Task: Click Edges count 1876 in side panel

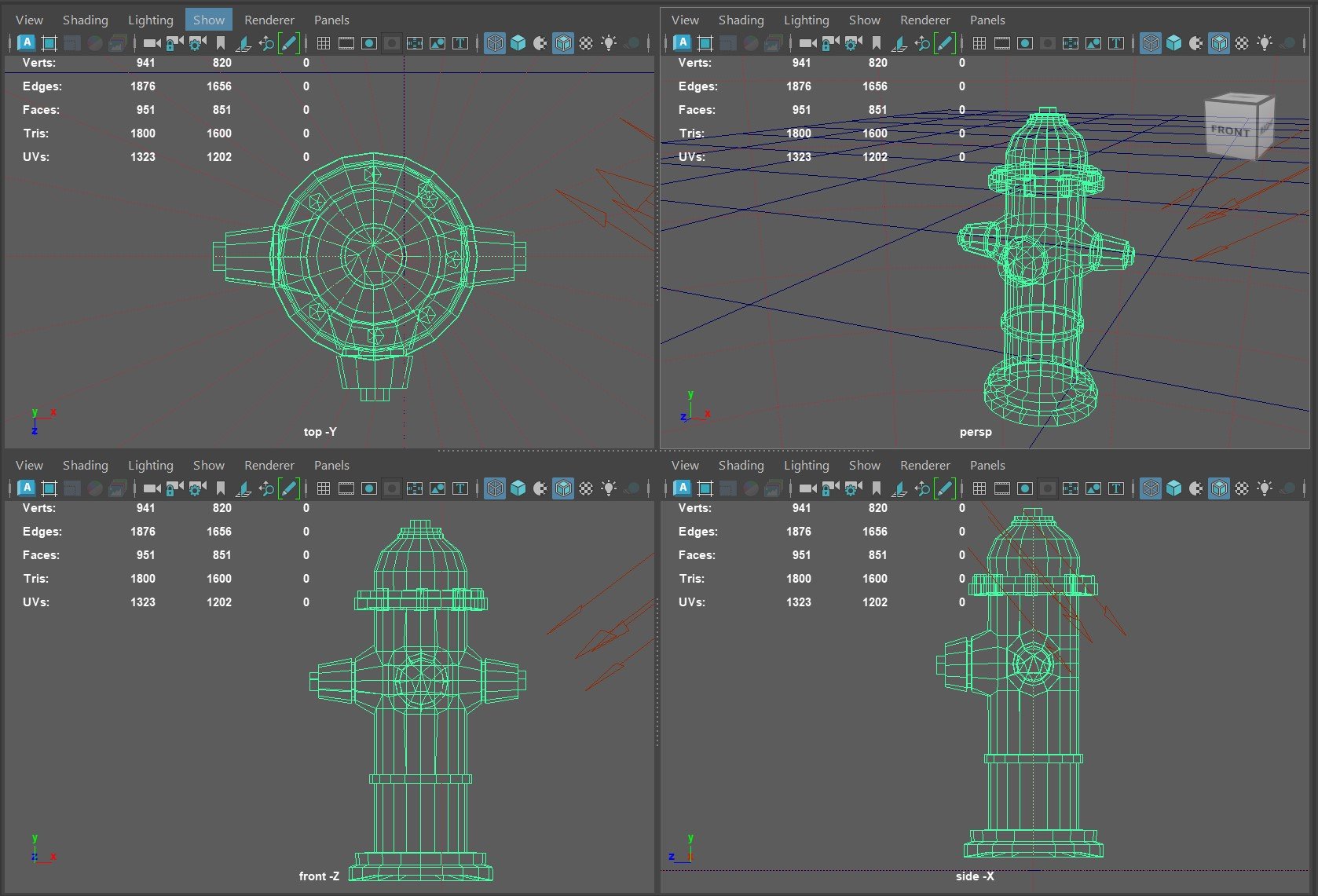Action: coord(799,532)
